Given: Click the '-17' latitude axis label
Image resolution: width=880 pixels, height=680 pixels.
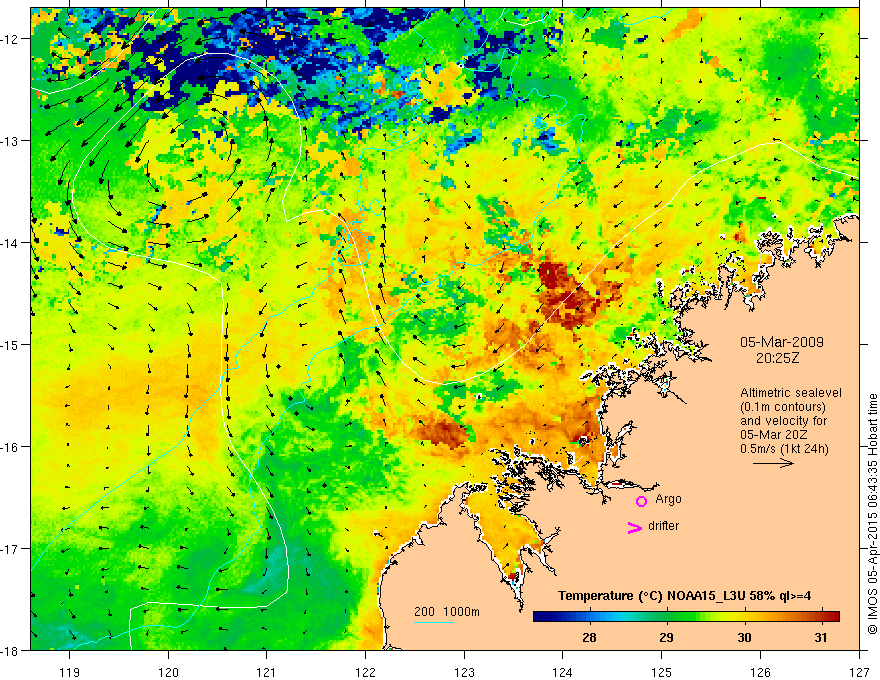Looking at the screenshot, I should pos(11,549).
